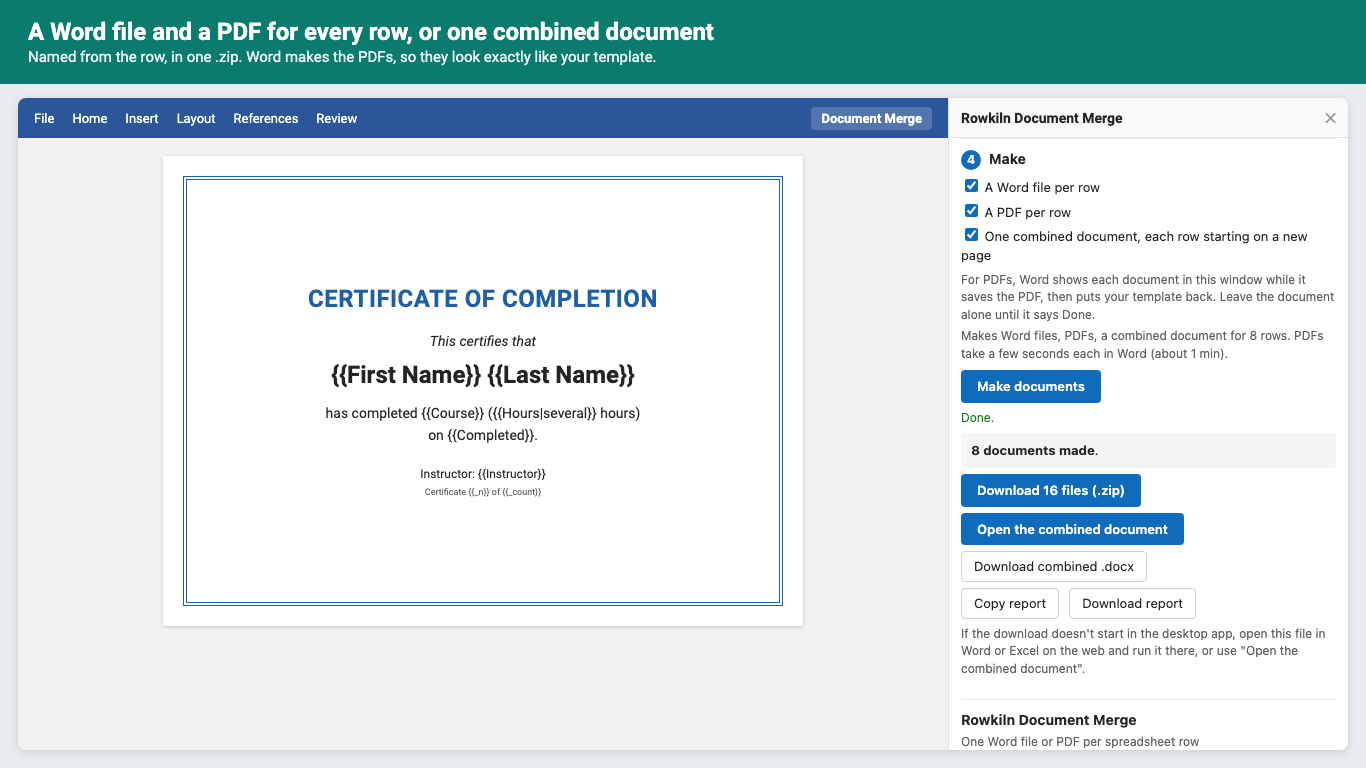Screen dimensions: 1366x768
Task: Close the Rowkiln Document Merge panel
Action: (x=1330, y=118)
